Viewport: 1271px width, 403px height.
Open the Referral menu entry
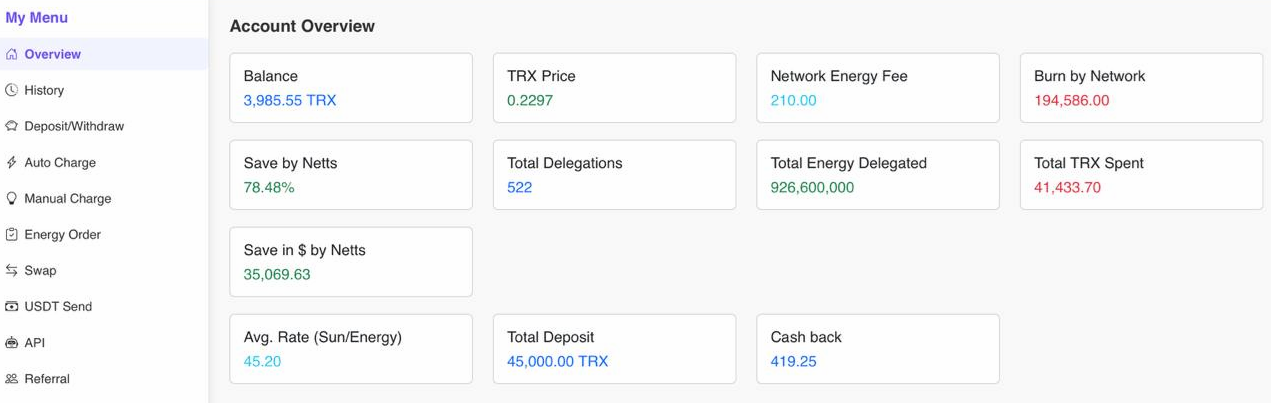coord(47,378)
